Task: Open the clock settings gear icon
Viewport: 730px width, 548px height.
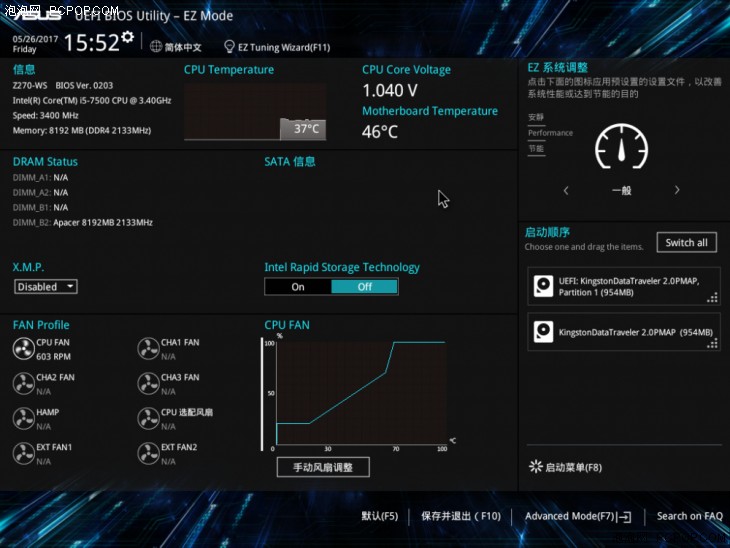Action: click(128, 37)
